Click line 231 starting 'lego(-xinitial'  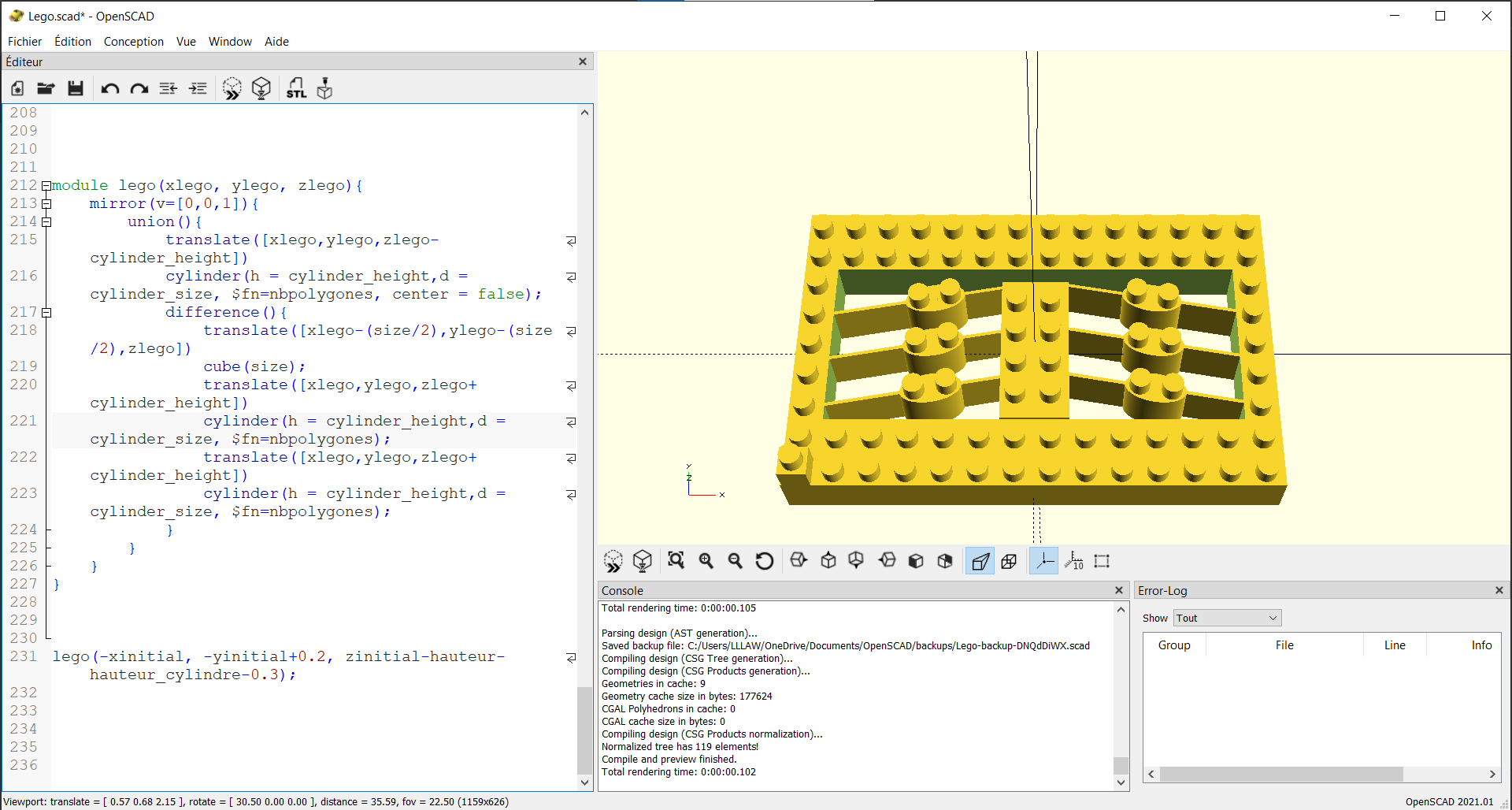pyautogui.click(x=279, y=666)
